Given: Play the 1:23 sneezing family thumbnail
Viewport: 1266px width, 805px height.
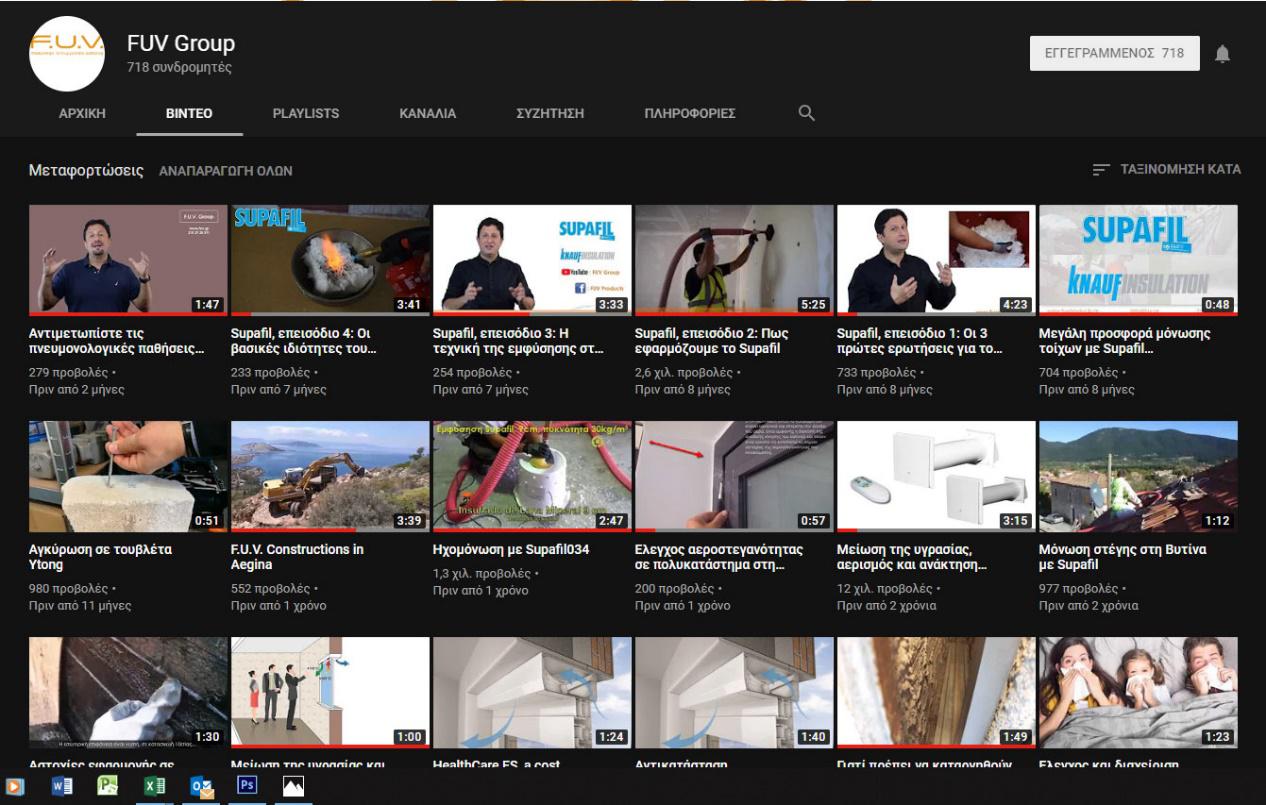Looking at the screenshot, I should [1138, 692].
